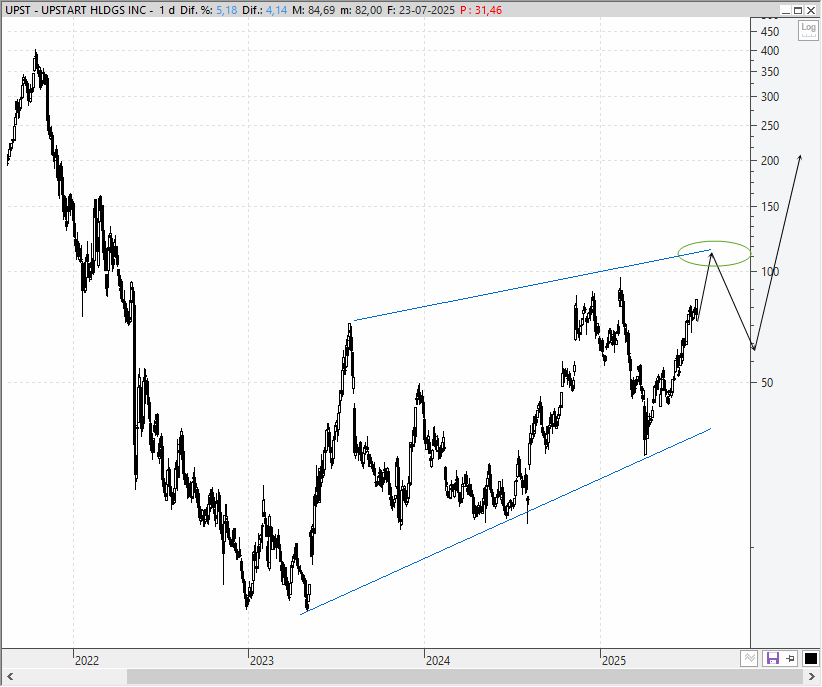Click the 1 d timeframe label
Image resolution: width=822 pixels, height=687 pixels.
(167, 10)
